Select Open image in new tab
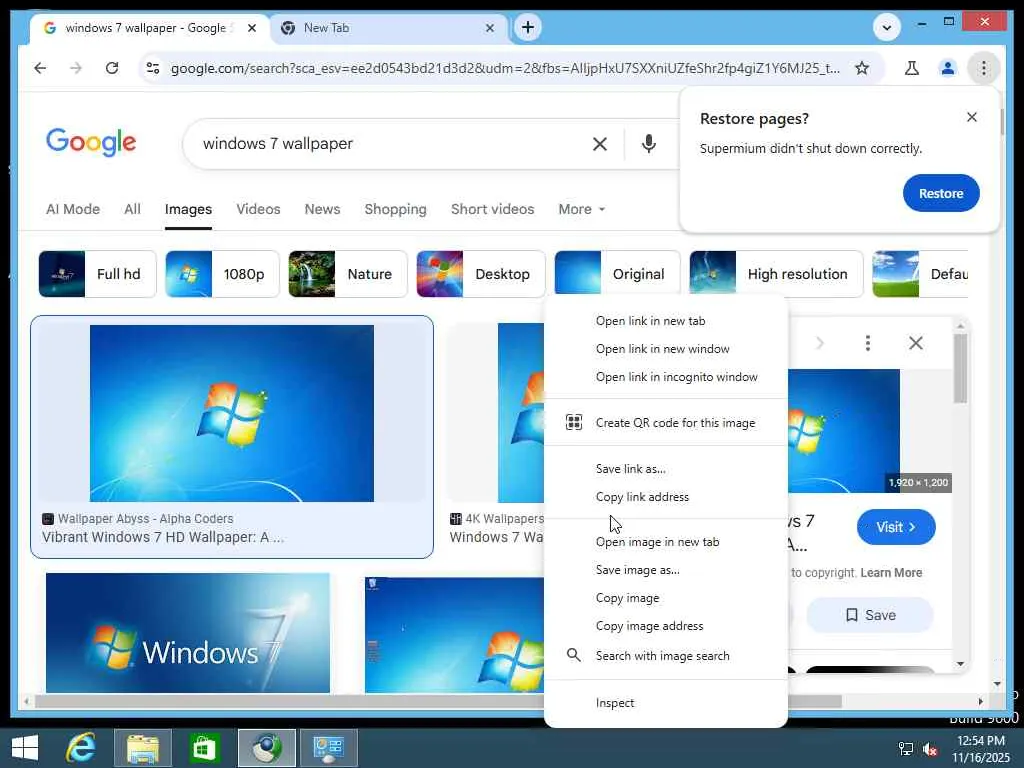 (x=665, y=542)
